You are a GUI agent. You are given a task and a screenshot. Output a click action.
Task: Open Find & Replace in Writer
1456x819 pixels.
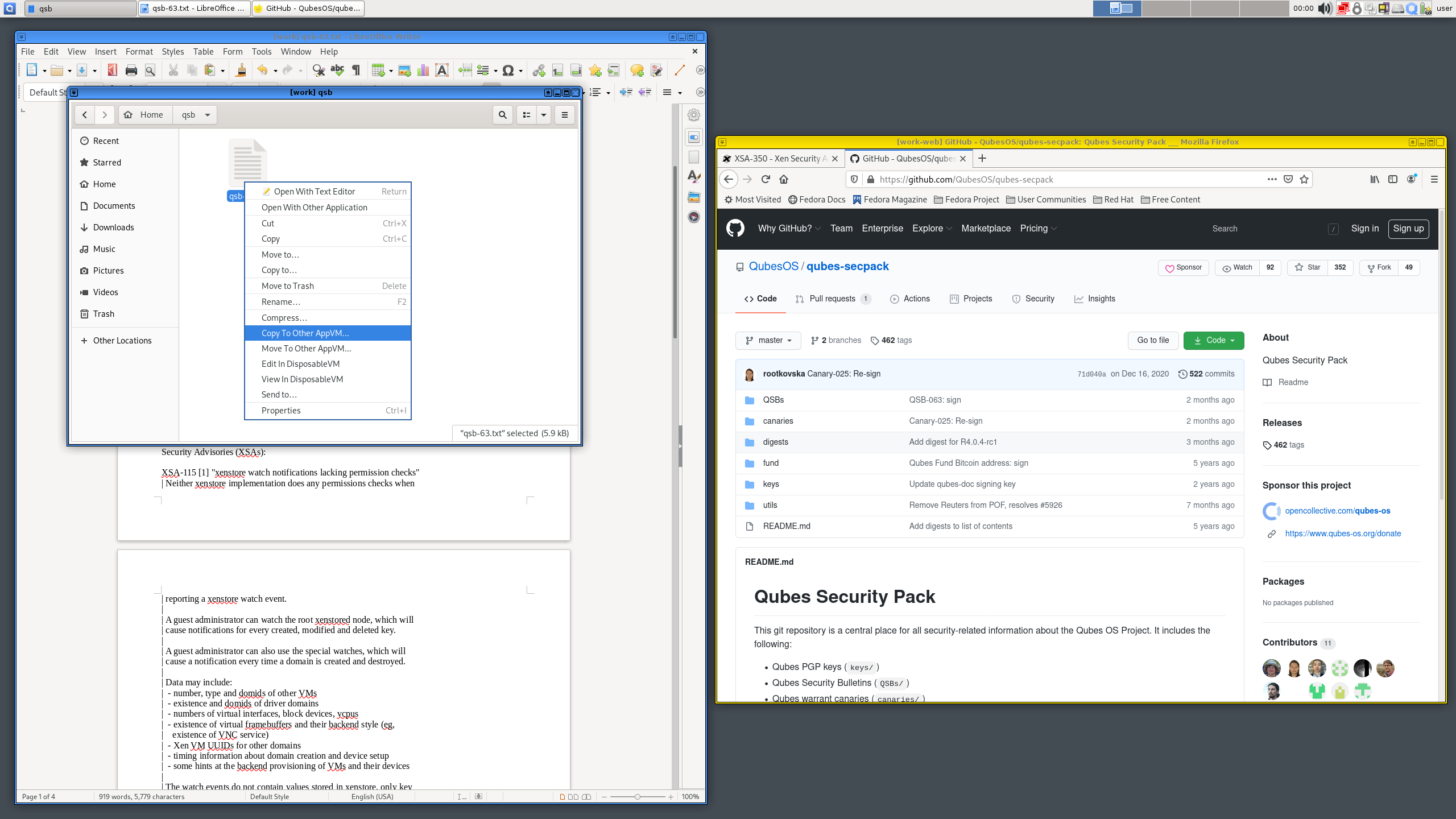pos(317,71)
